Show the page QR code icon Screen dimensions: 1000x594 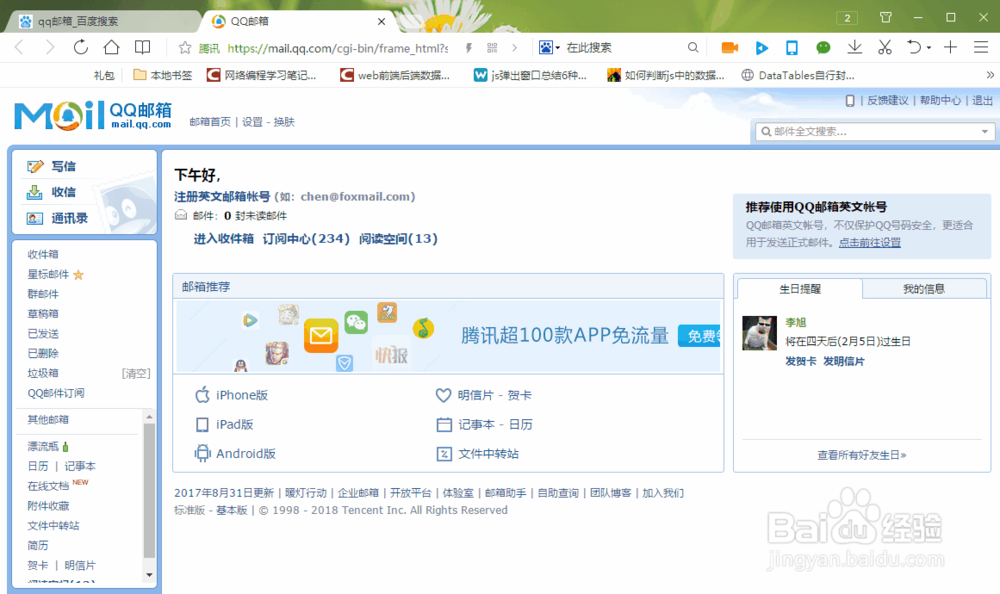click(x=492, y=48)
